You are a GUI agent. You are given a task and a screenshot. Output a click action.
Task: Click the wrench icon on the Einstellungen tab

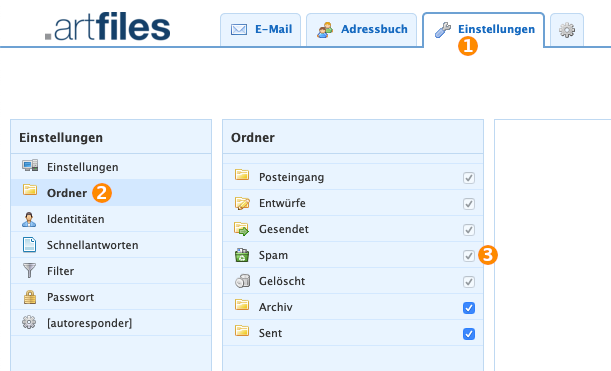(443, 30)
